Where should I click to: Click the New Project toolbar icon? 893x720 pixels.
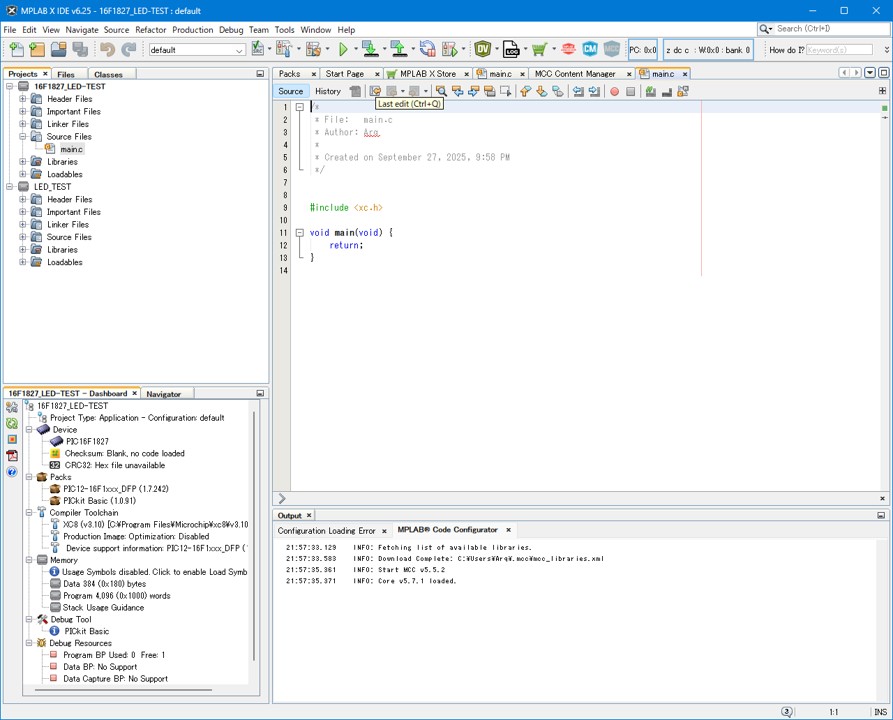(x=37, y=49)
